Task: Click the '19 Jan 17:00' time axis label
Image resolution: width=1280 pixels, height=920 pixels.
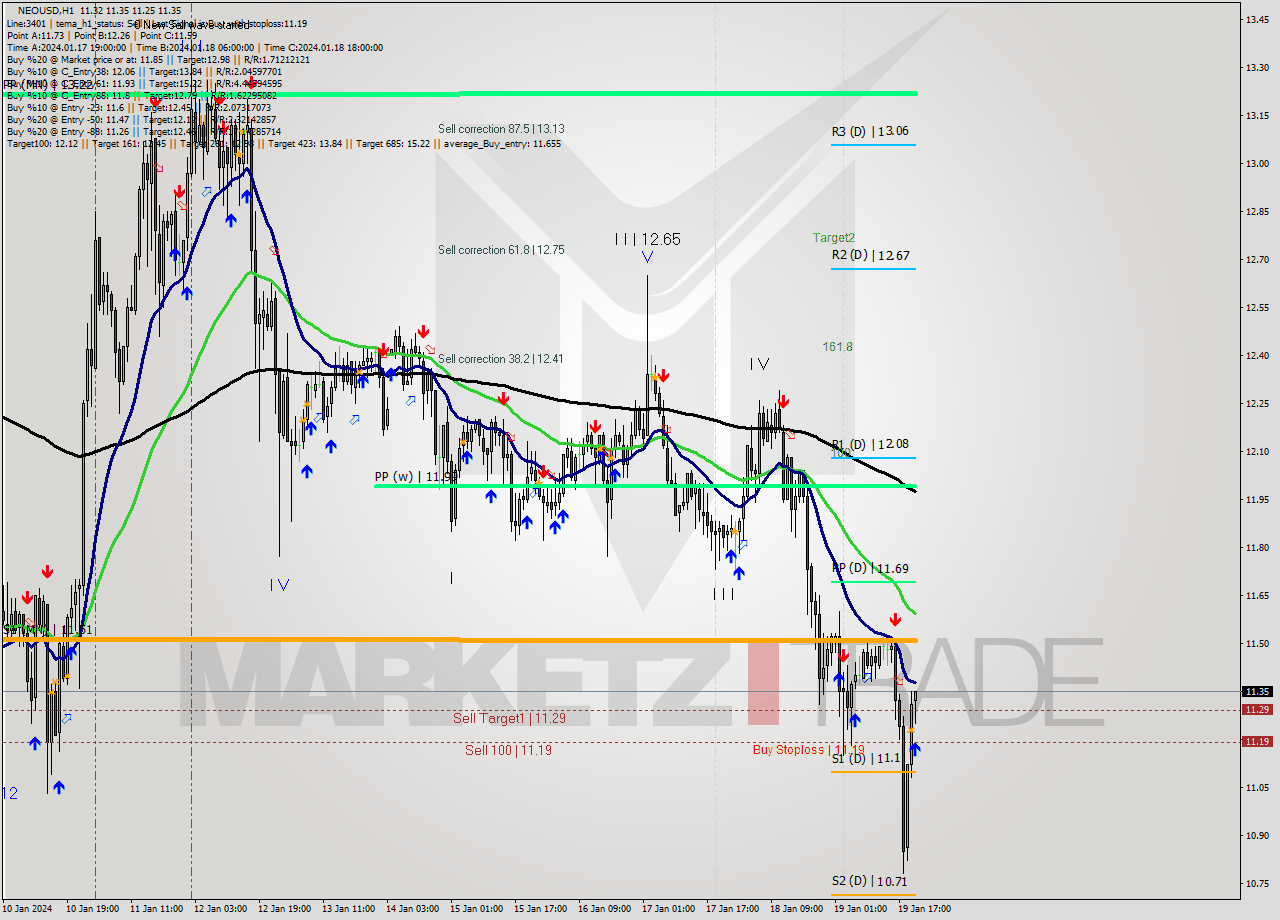Action: (924, 909)
